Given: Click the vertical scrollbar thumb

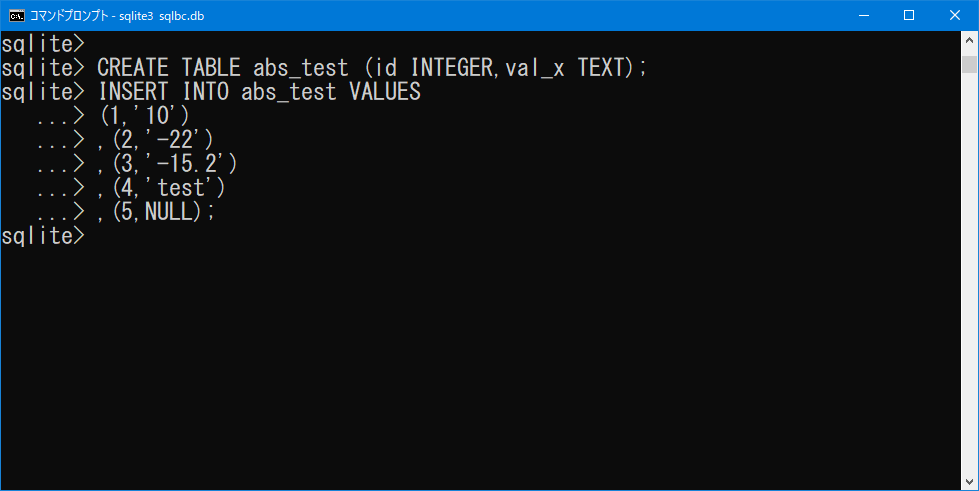Looking at the screenshot, I should pos(969,64).
